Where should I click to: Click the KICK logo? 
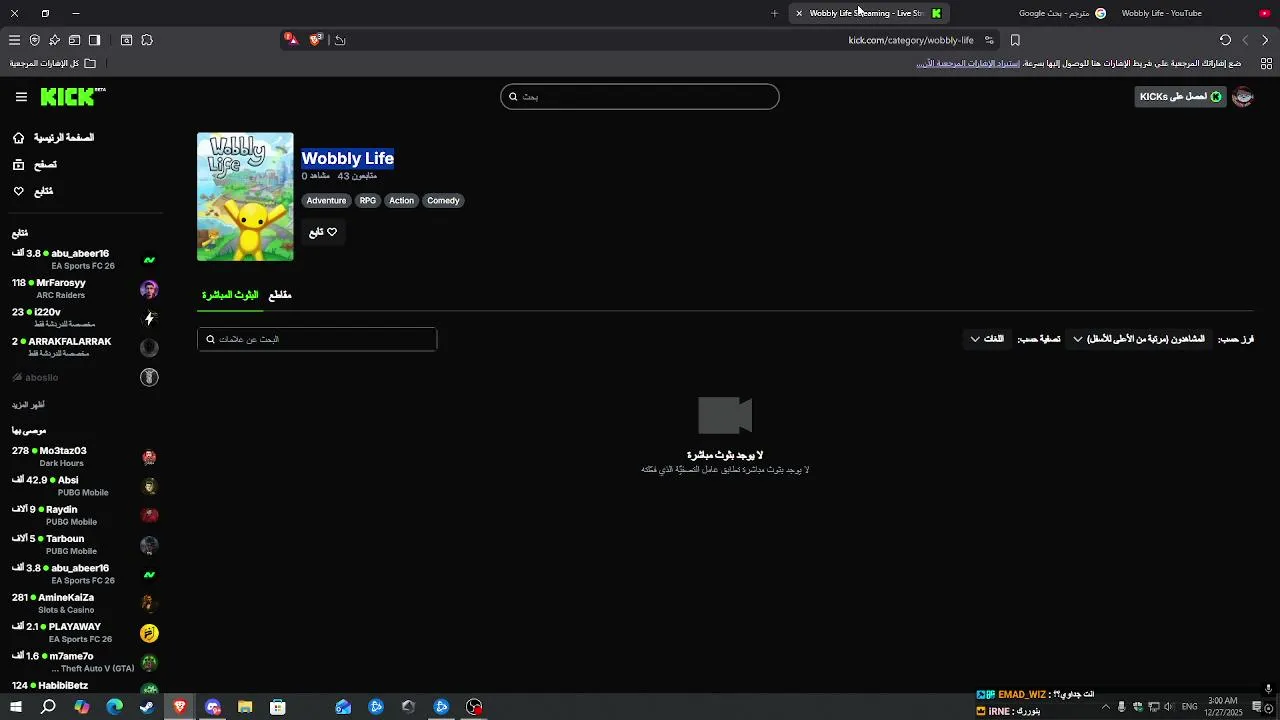[72, 97]
